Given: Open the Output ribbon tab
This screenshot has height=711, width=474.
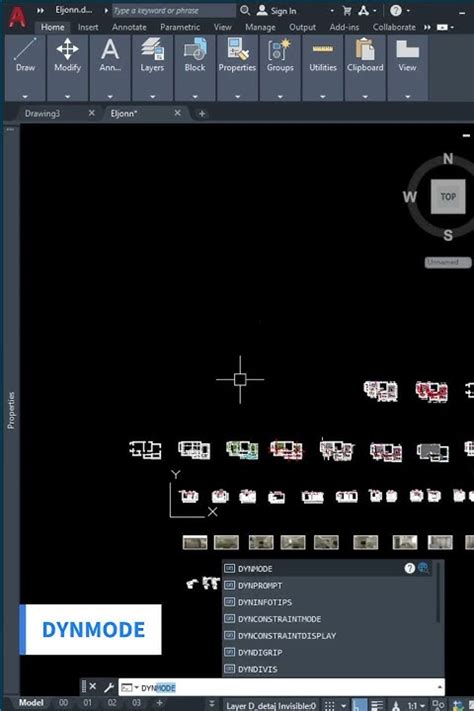Looking at the screenshot, I should pyautogui.click(x=303, y=27).
